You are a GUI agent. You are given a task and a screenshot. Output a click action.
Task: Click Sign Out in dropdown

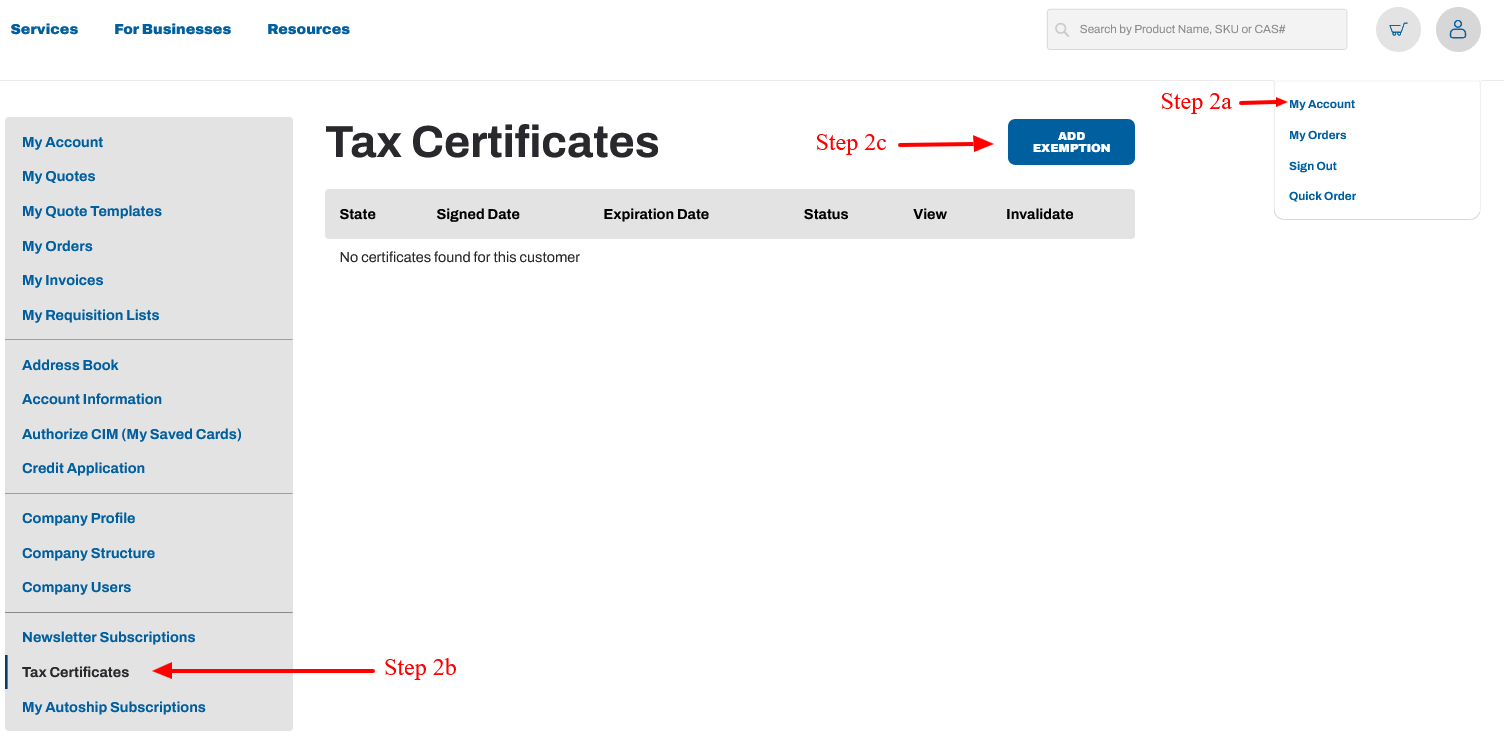(1312, 166)
